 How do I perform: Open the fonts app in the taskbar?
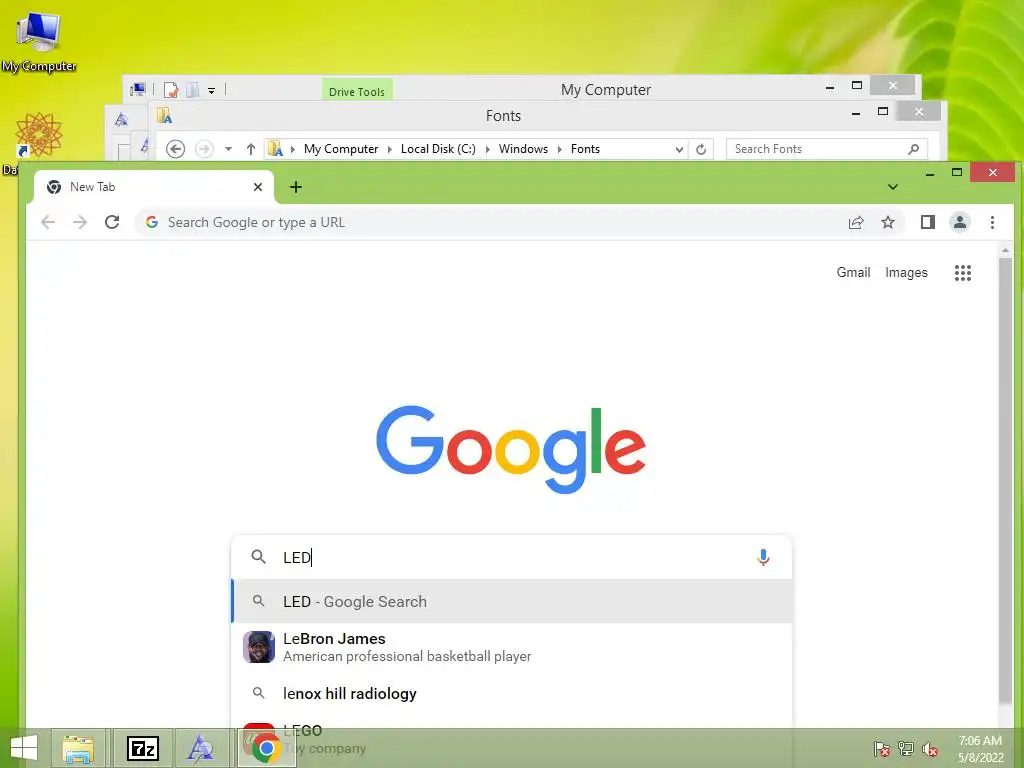tap(200, 748)
